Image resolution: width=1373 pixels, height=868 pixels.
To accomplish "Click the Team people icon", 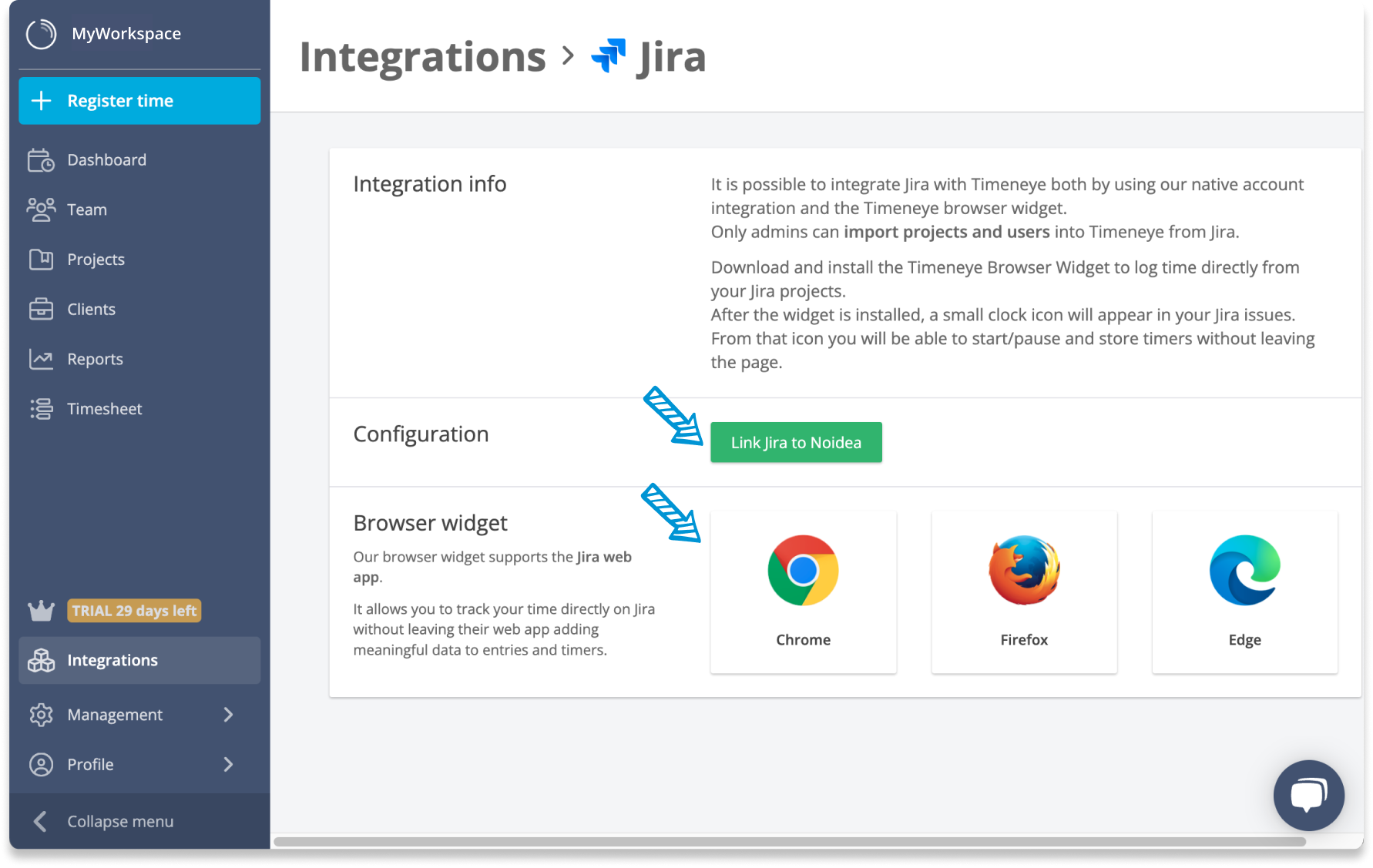I will [x=41, y=209].
